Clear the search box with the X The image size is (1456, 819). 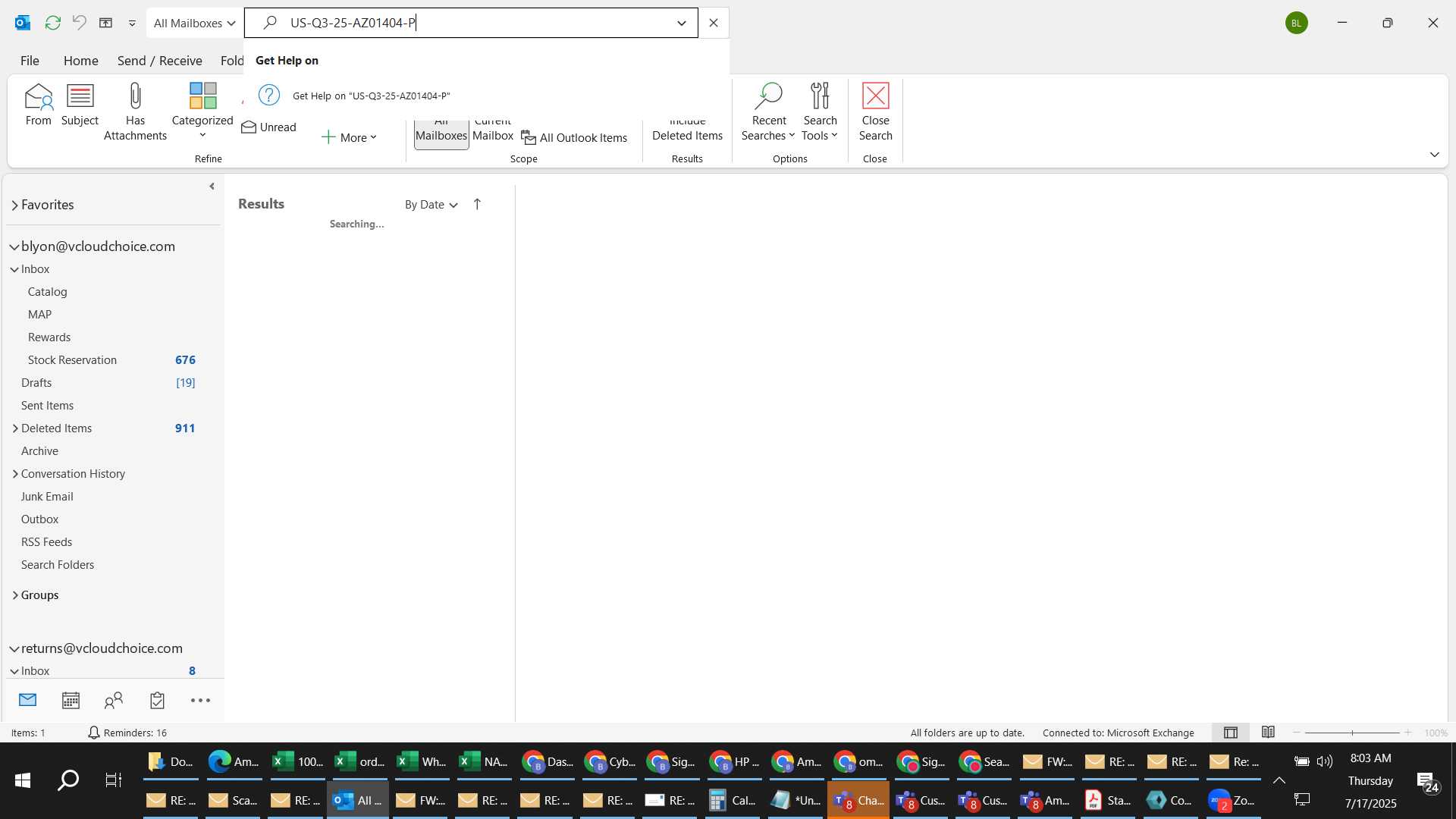[714, 23]
